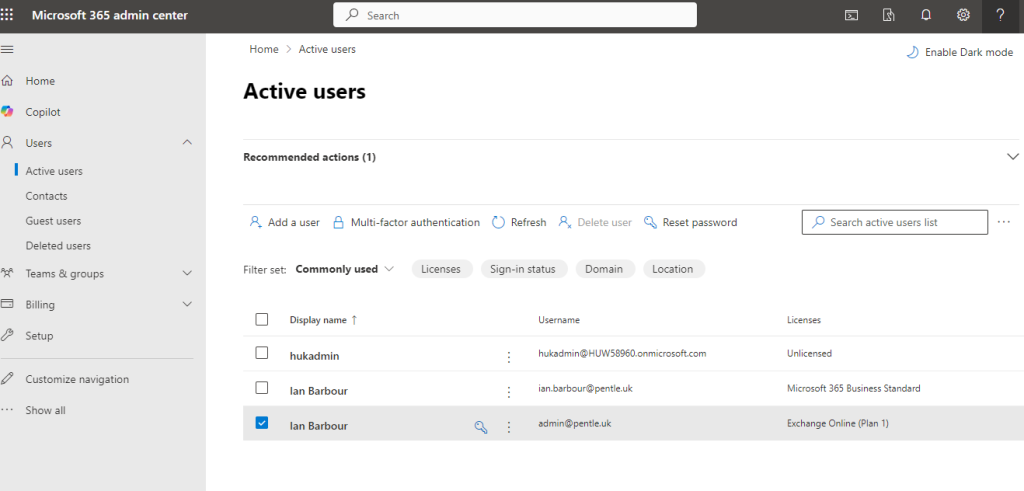Click in the top Search box

pyautogui.click(x=515, y=15)
